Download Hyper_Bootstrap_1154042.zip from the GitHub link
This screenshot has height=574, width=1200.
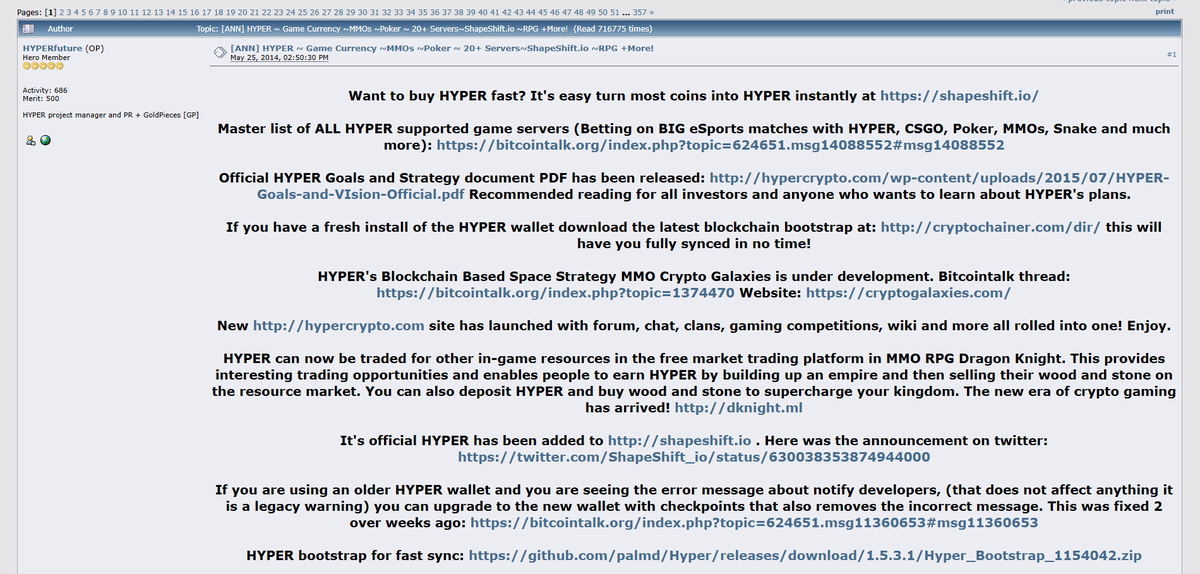(805, 555)
